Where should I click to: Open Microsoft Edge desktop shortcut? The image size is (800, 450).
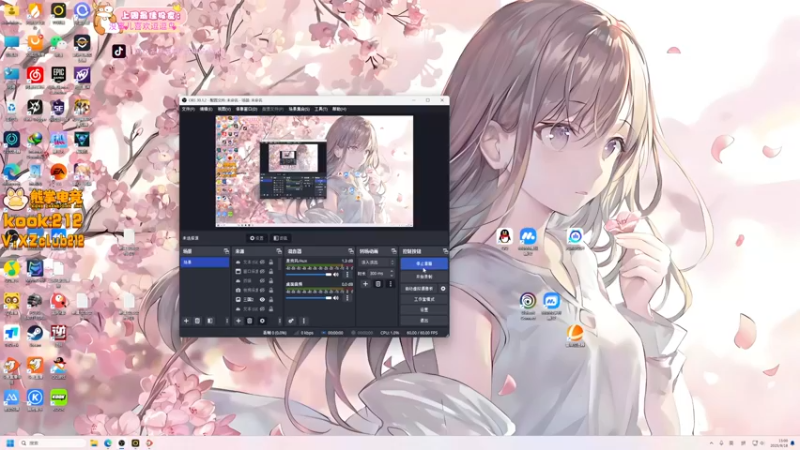[11, 172]
